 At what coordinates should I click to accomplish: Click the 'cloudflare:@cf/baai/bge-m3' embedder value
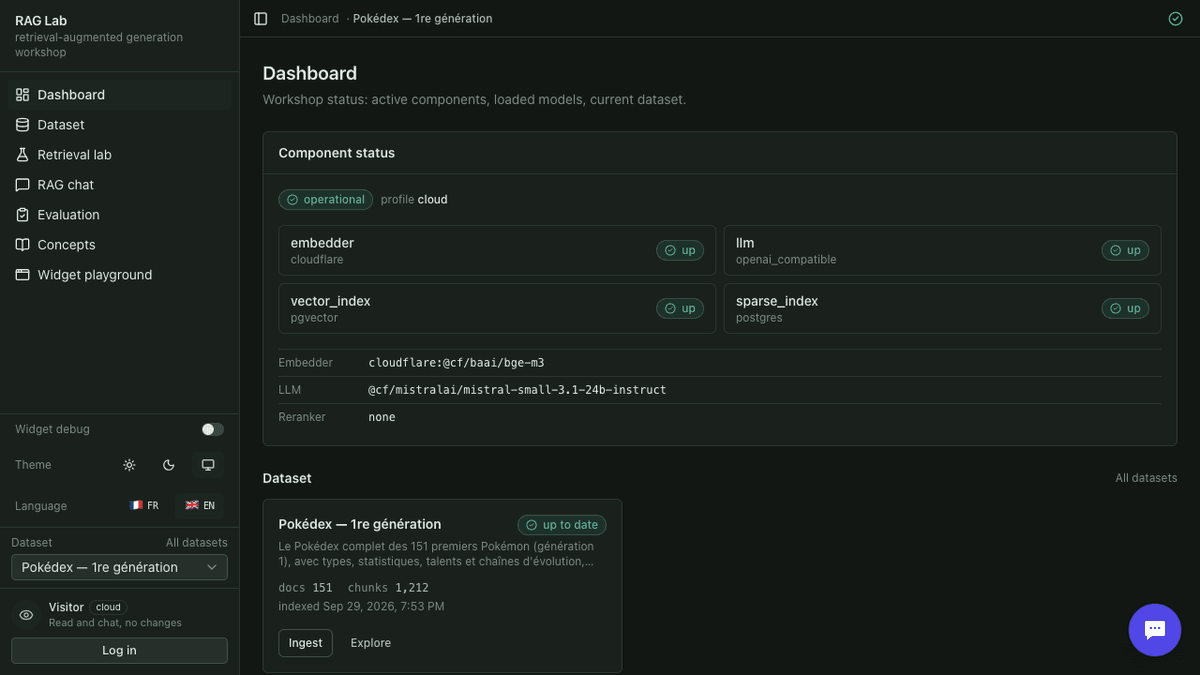(456, 363)
